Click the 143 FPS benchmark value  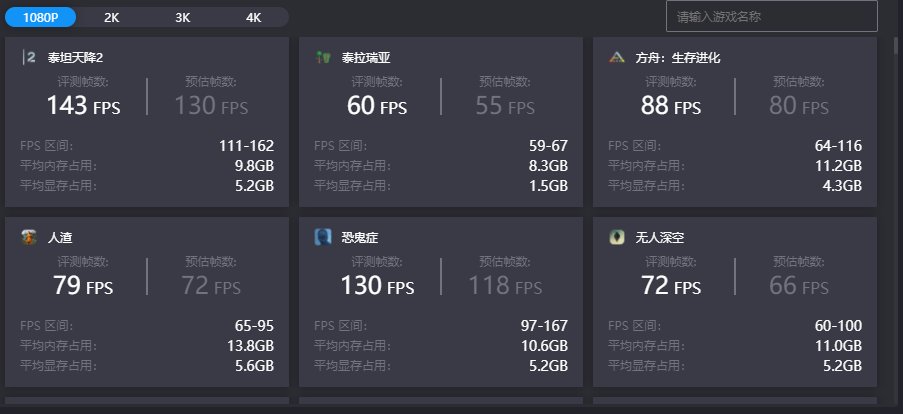coord(84,105)
